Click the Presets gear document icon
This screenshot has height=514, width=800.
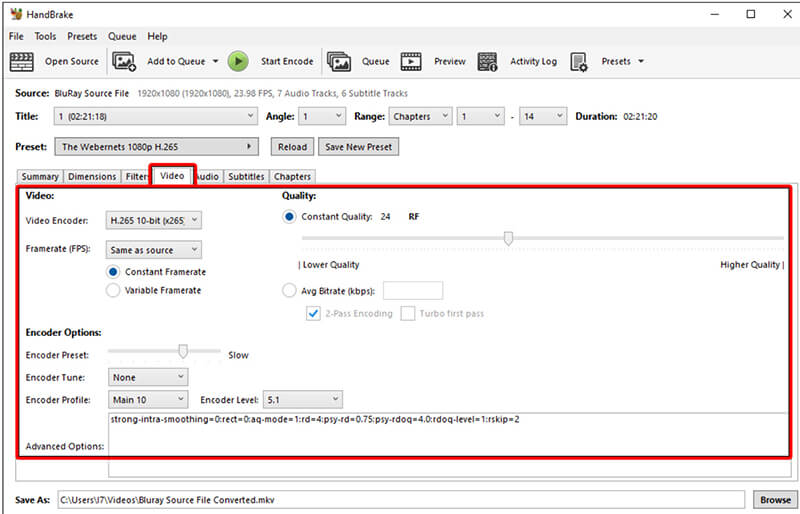pyautogui.click(x=579, y=62)
